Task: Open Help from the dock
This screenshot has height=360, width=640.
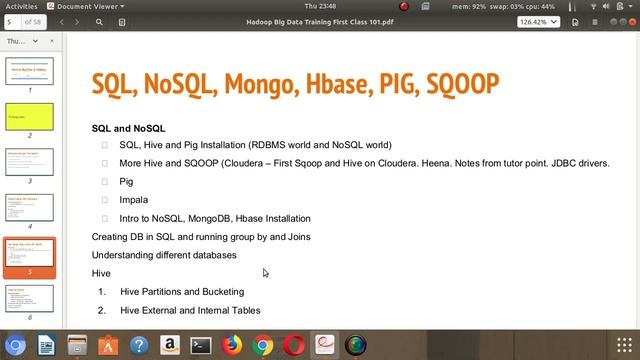Action: coord(139,345)
